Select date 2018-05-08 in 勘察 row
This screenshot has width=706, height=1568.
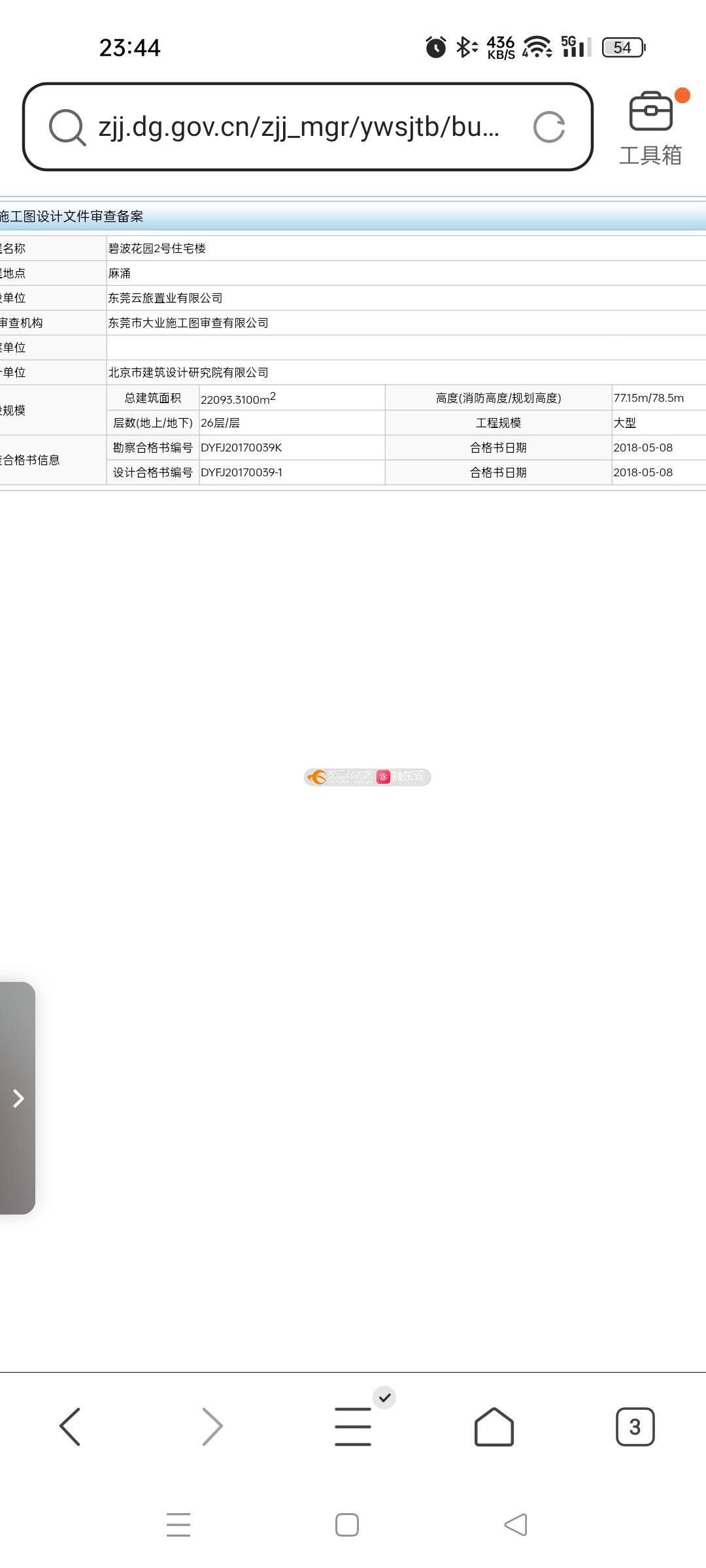pyautogui.click(x=643, y=448)
